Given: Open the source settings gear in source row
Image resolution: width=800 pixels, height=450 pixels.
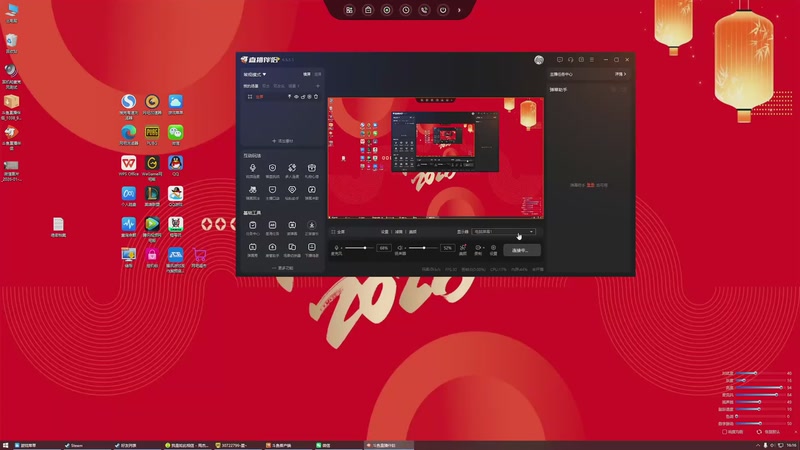Looking at the screenshot, I should point(309,96).
